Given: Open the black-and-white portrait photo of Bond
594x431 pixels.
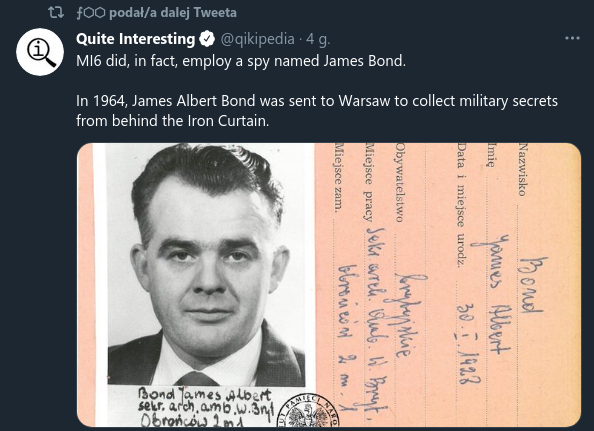Looking at the screenshot, I should (x=206, y=265).
